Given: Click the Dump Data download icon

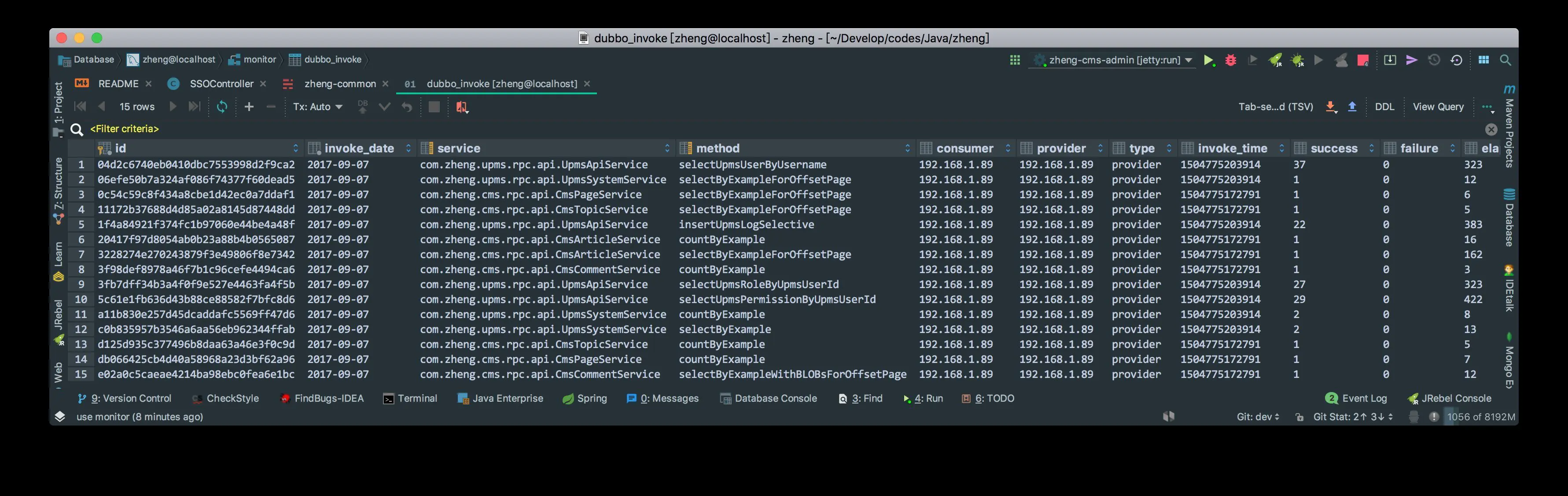Looking at the screenshot, I should pos(1331,107).
